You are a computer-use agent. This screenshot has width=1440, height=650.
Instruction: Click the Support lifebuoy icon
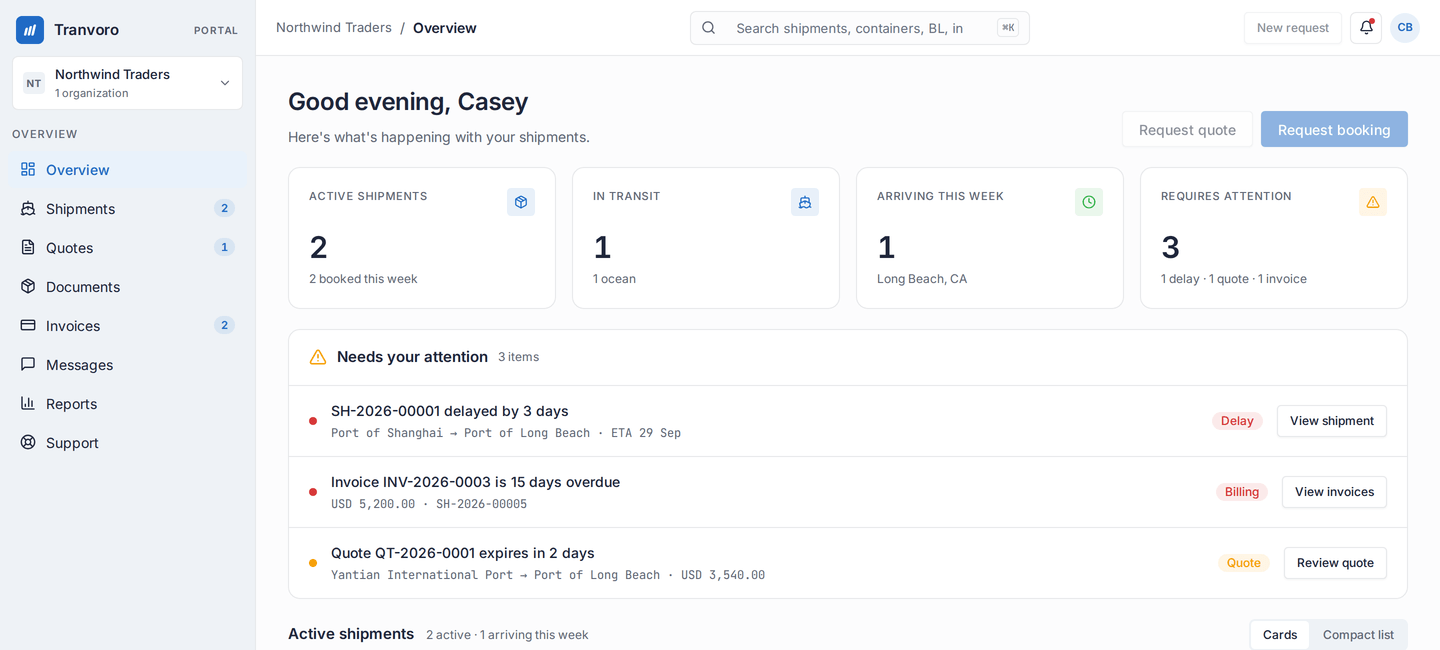28,442
